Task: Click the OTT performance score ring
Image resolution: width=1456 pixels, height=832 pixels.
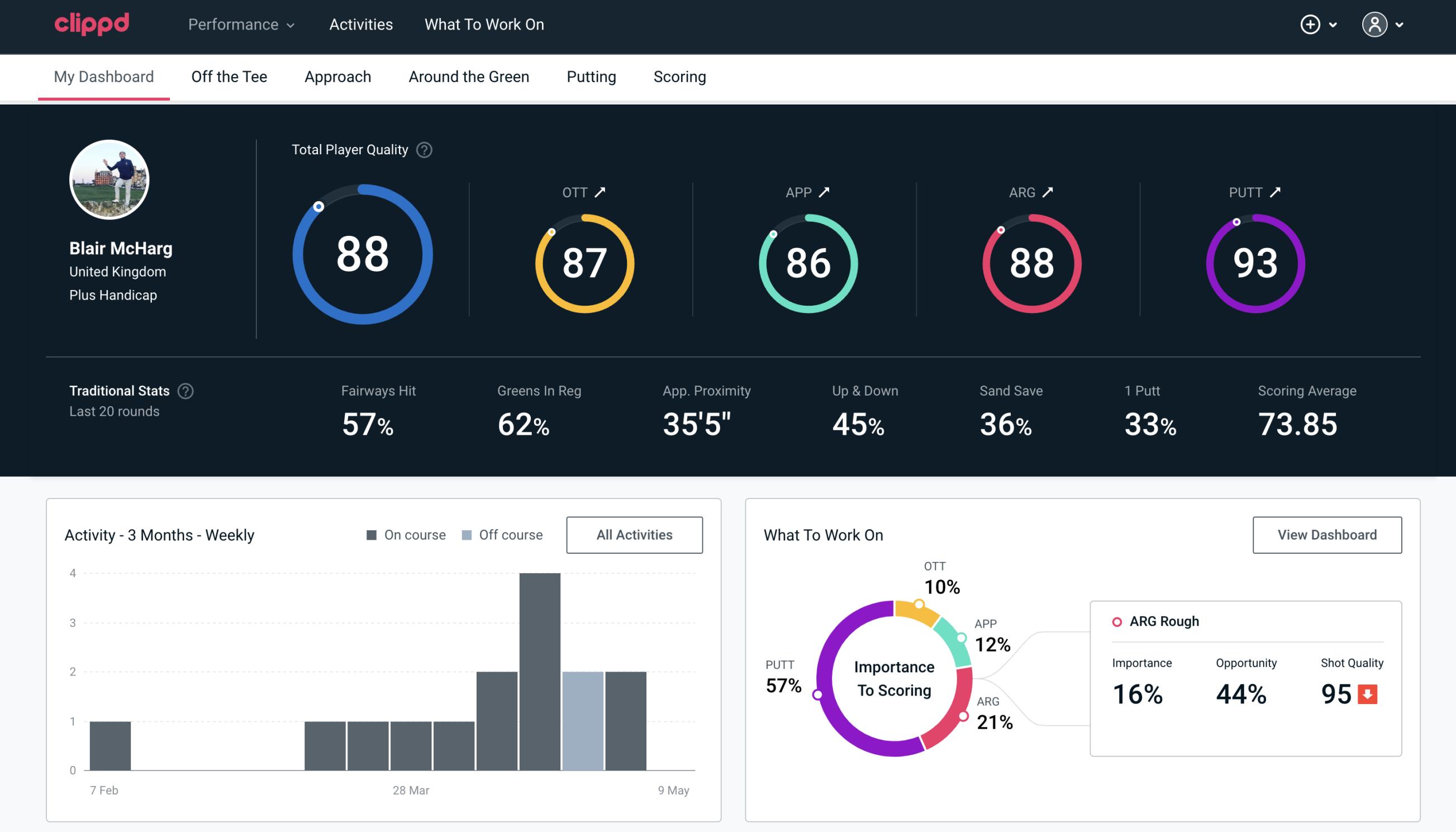Action: click(x=584, y=262)
